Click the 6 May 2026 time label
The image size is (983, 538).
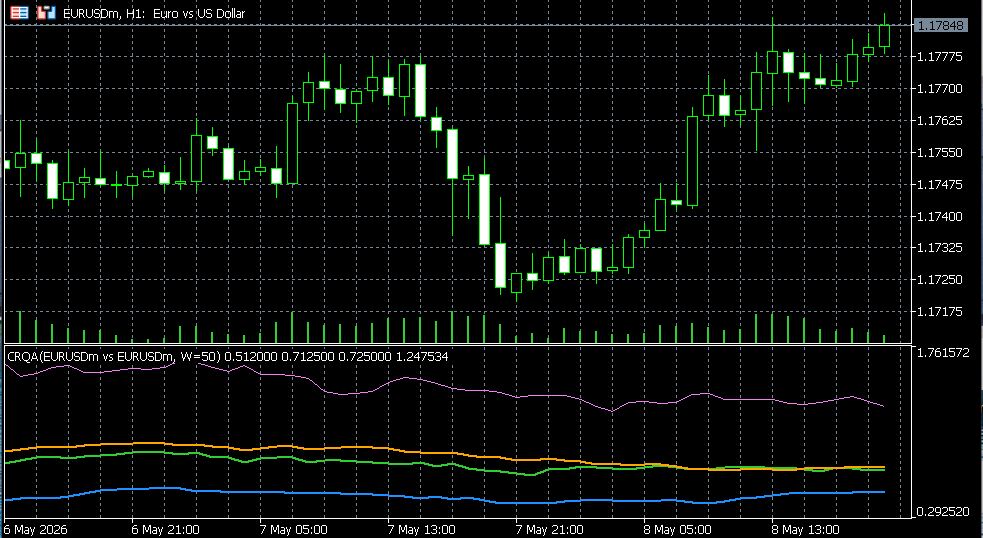[x=36, y=530]
